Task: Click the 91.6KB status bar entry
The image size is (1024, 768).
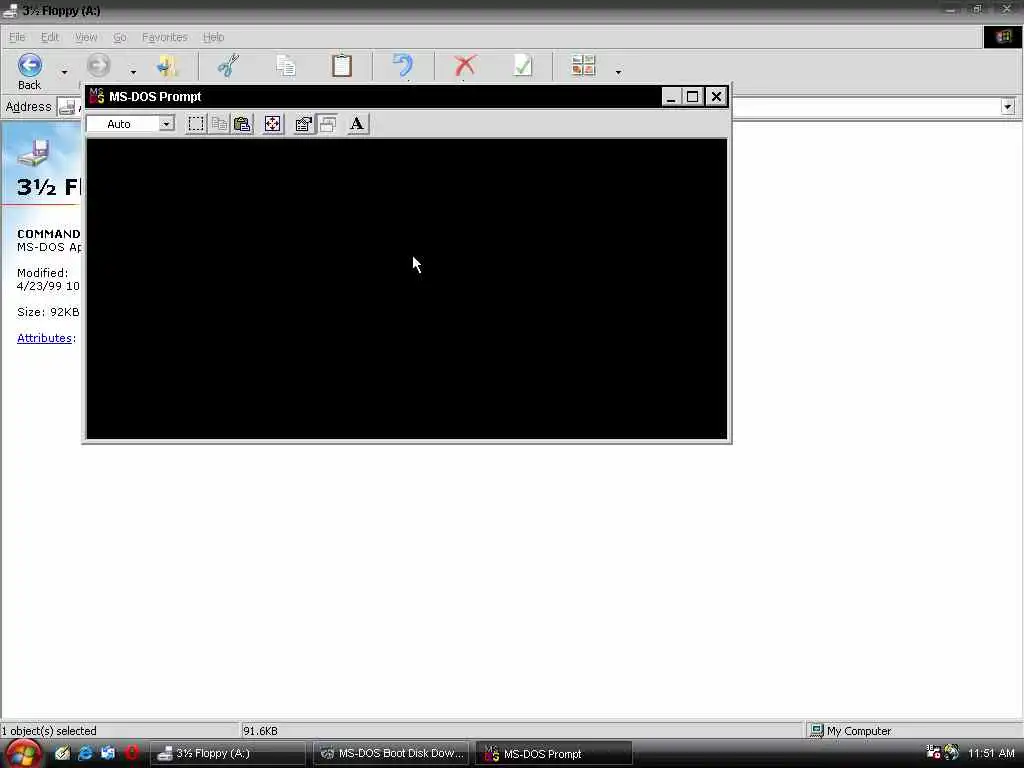Action: [x=260, y=731]
